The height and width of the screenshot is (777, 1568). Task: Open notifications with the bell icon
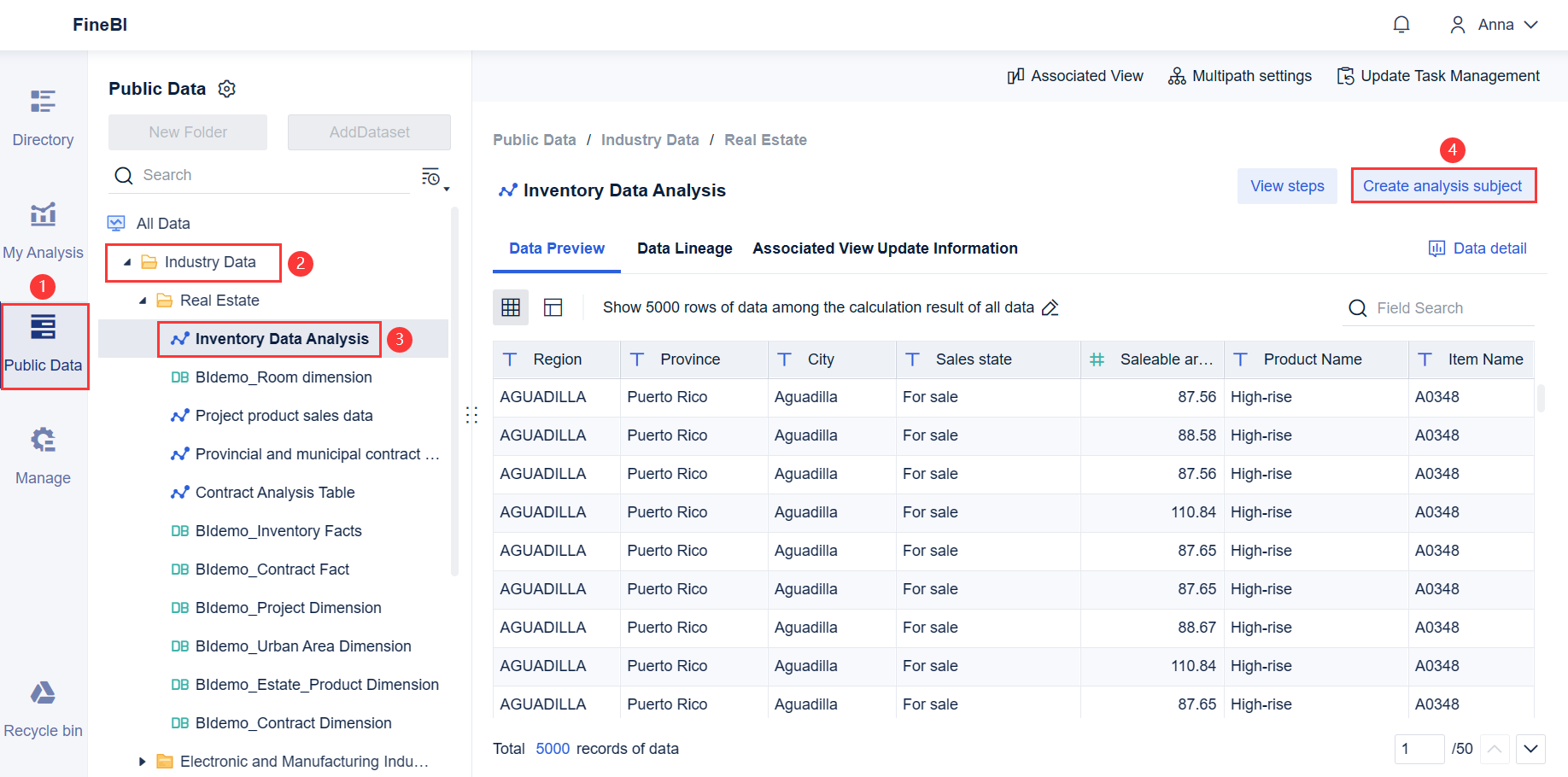coord(1401,24)
